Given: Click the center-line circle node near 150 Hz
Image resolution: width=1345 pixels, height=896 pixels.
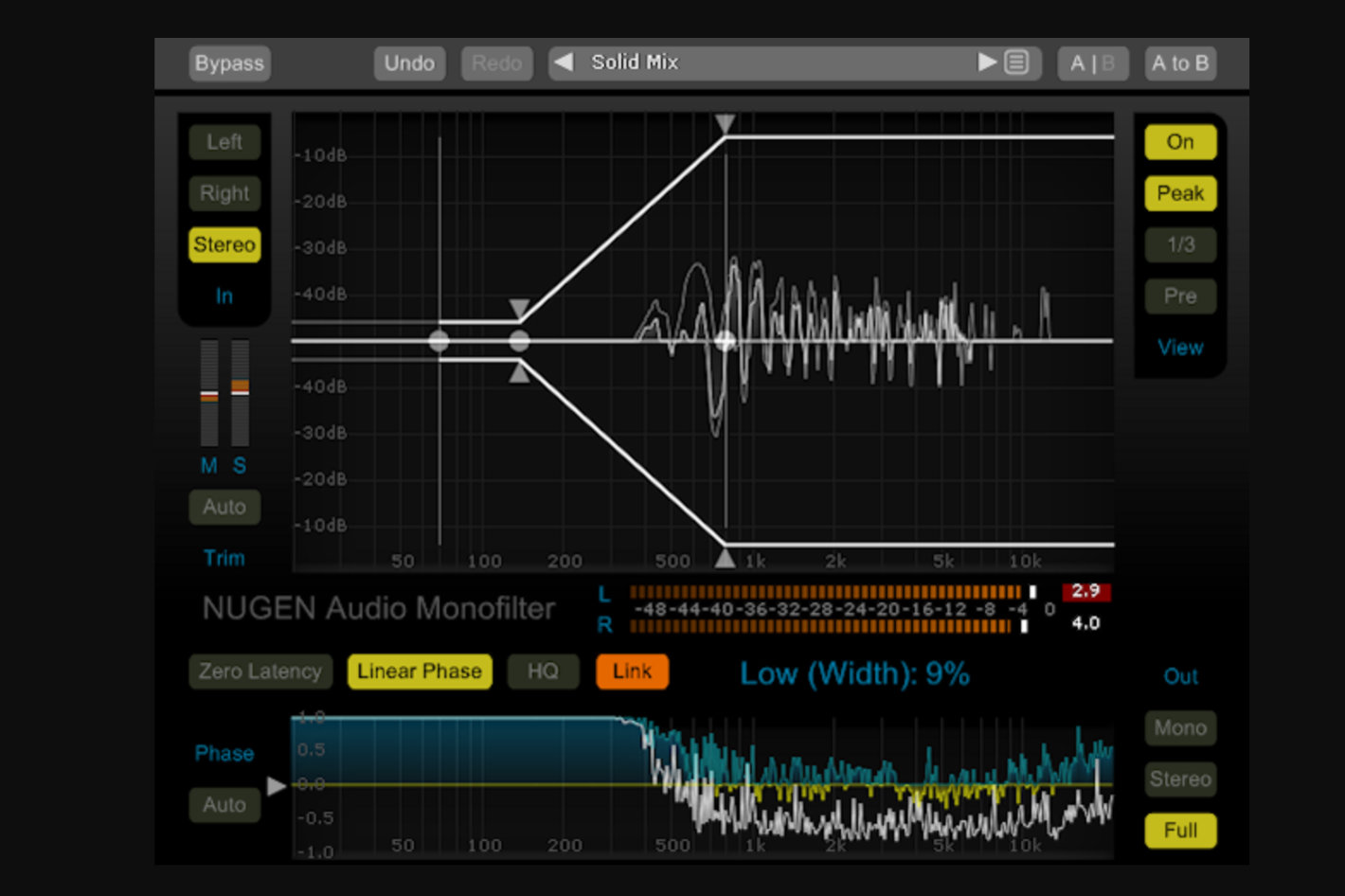Looking at the screenshot, I should tap(519, 341).
